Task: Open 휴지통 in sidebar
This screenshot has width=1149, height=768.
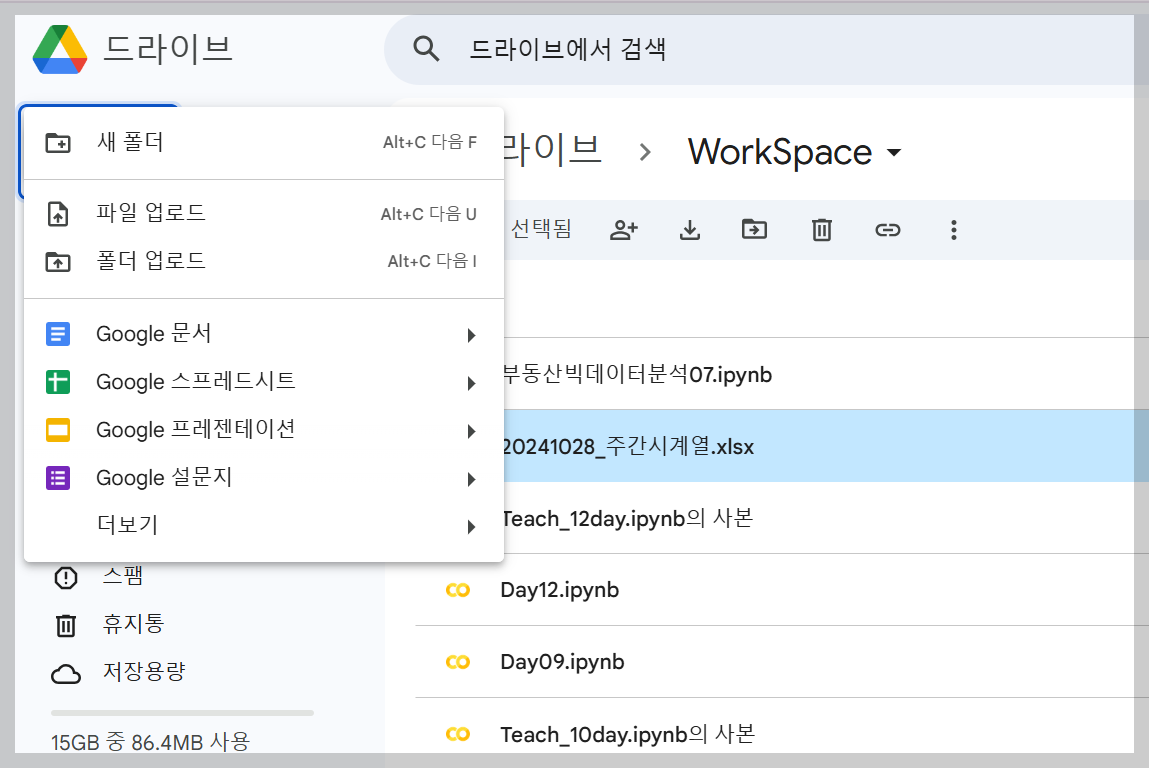Action: coord(133,624)
